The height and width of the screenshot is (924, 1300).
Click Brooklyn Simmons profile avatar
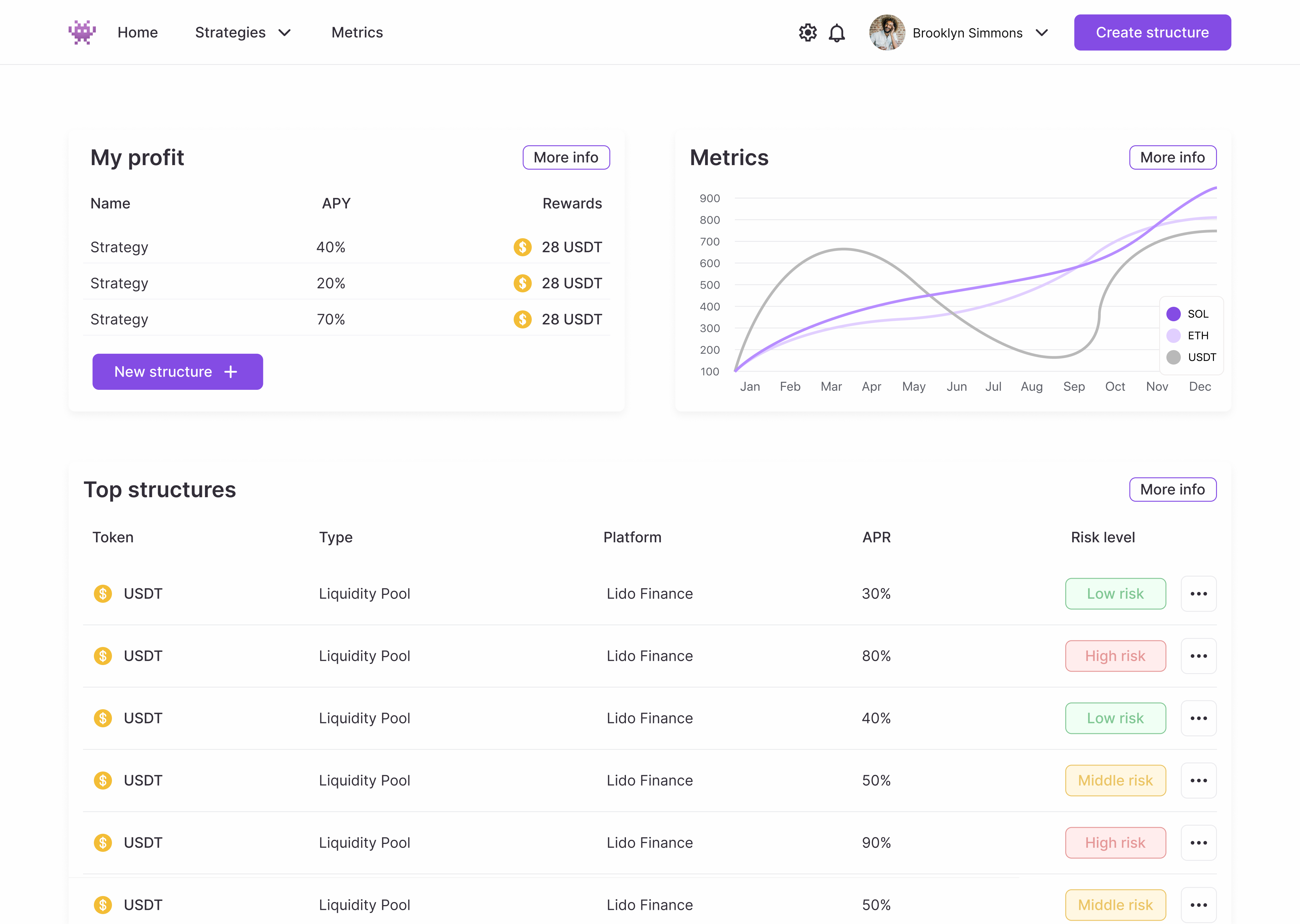tap(887, 32)
